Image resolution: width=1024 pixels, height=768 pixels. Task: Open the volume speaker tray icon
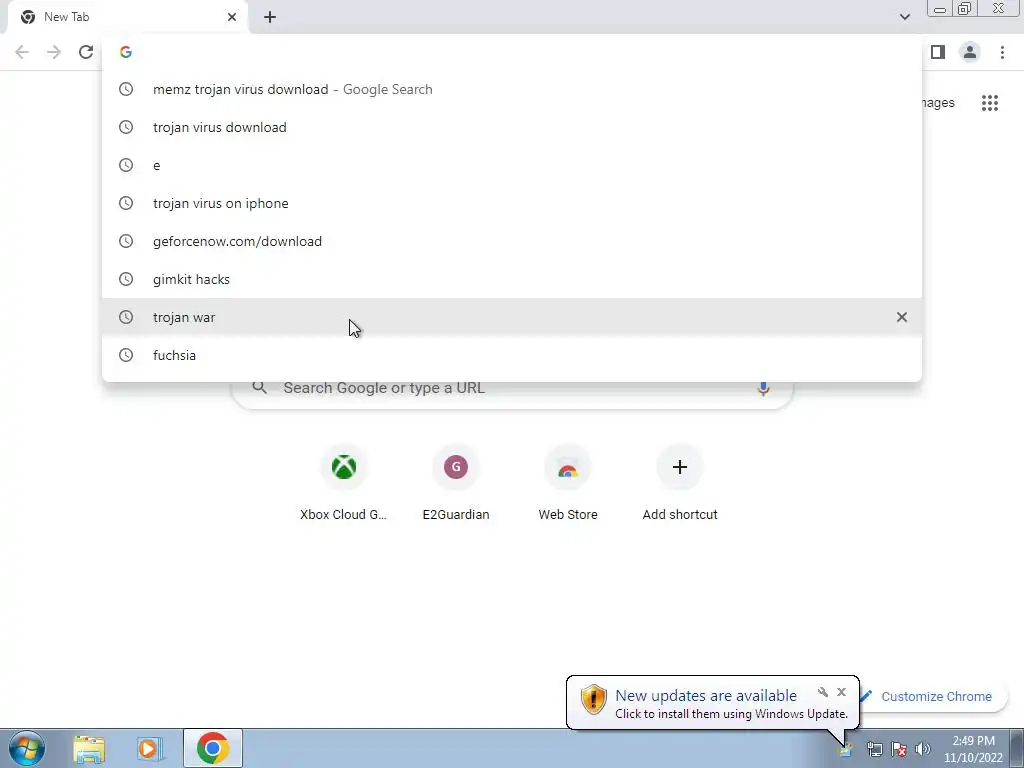tap(923, 749)
